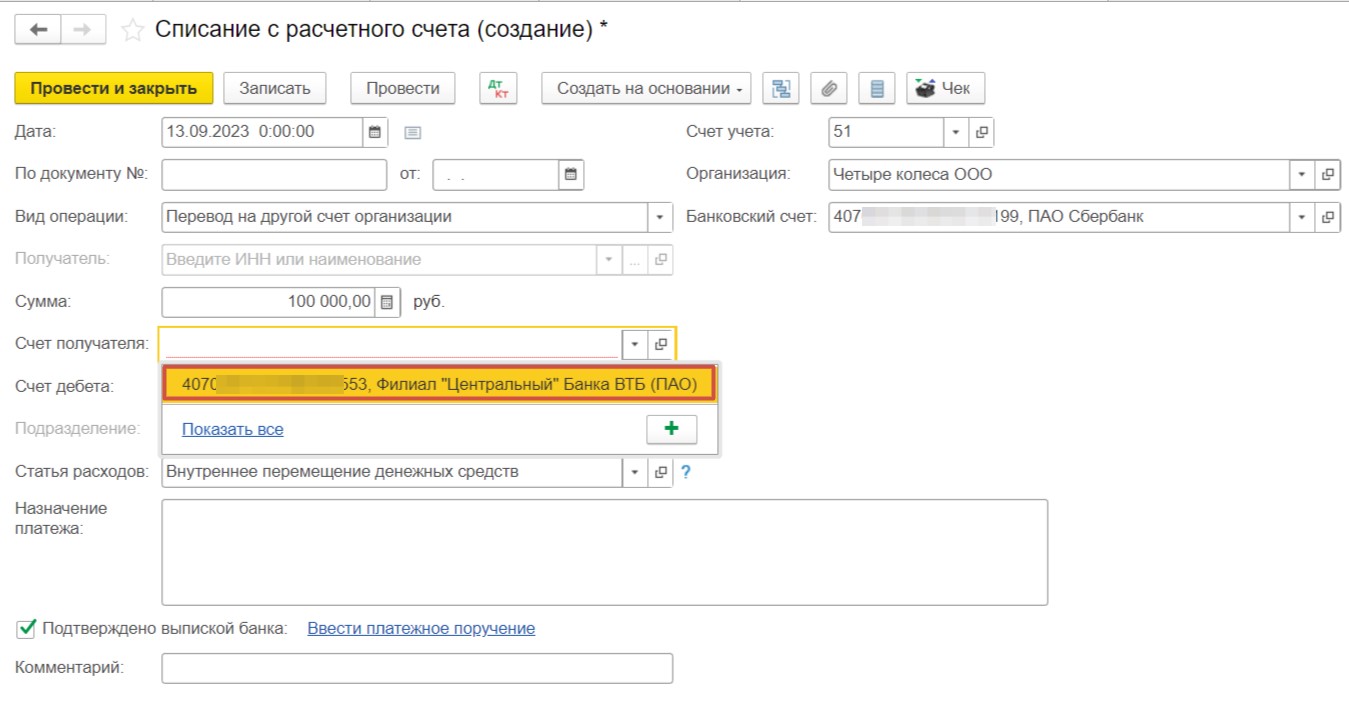Click Организация field Четыре колеса ООО
The image size is (1349, 711).
[1059, 174]
